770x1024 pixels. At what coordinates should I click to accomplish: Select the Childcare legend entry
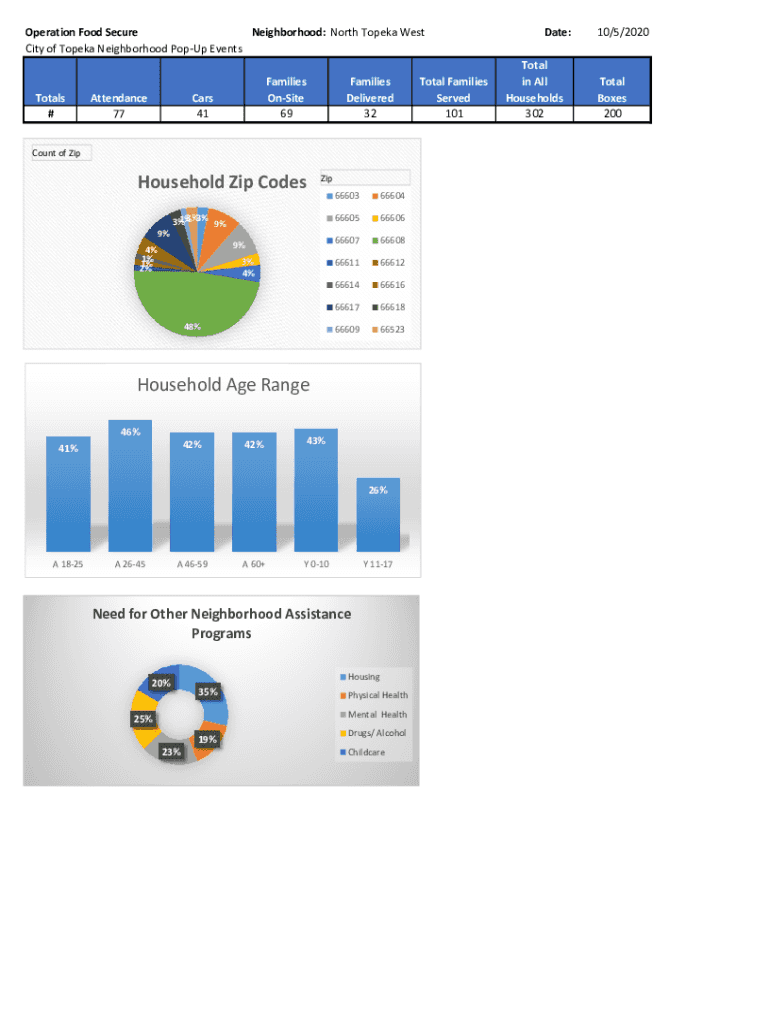click(x=365, y=752)
